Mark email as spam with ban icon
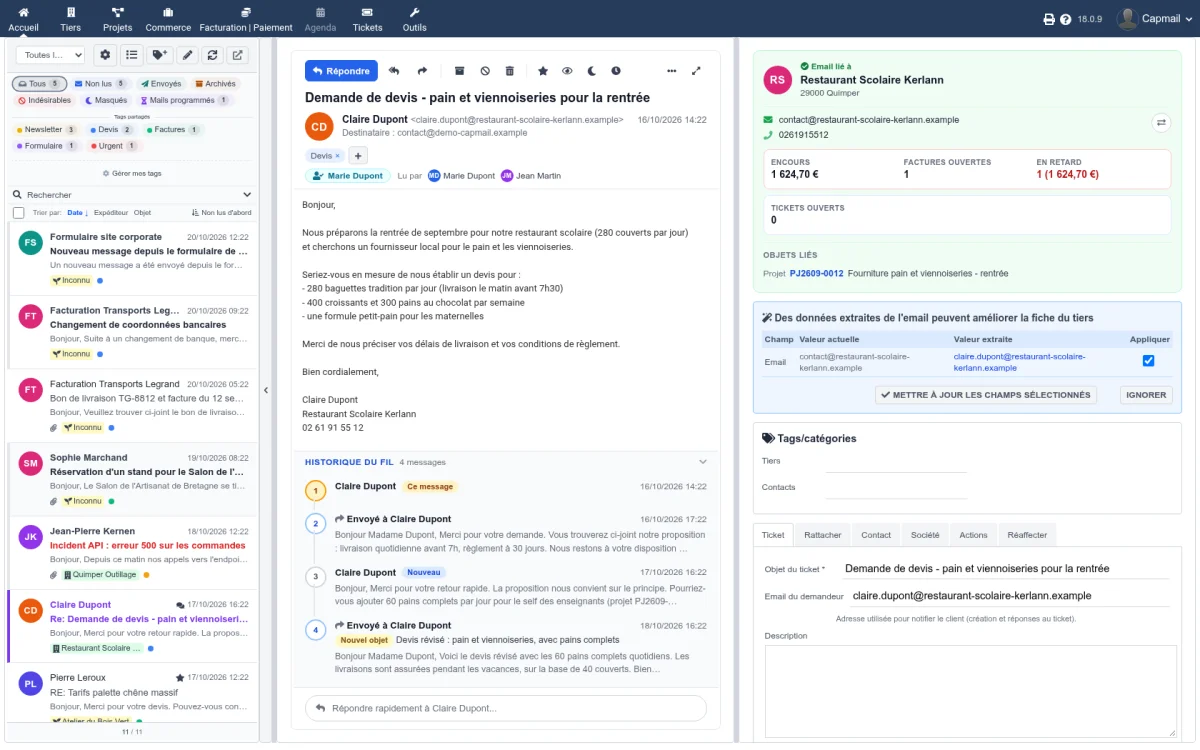 pos(485,71)
